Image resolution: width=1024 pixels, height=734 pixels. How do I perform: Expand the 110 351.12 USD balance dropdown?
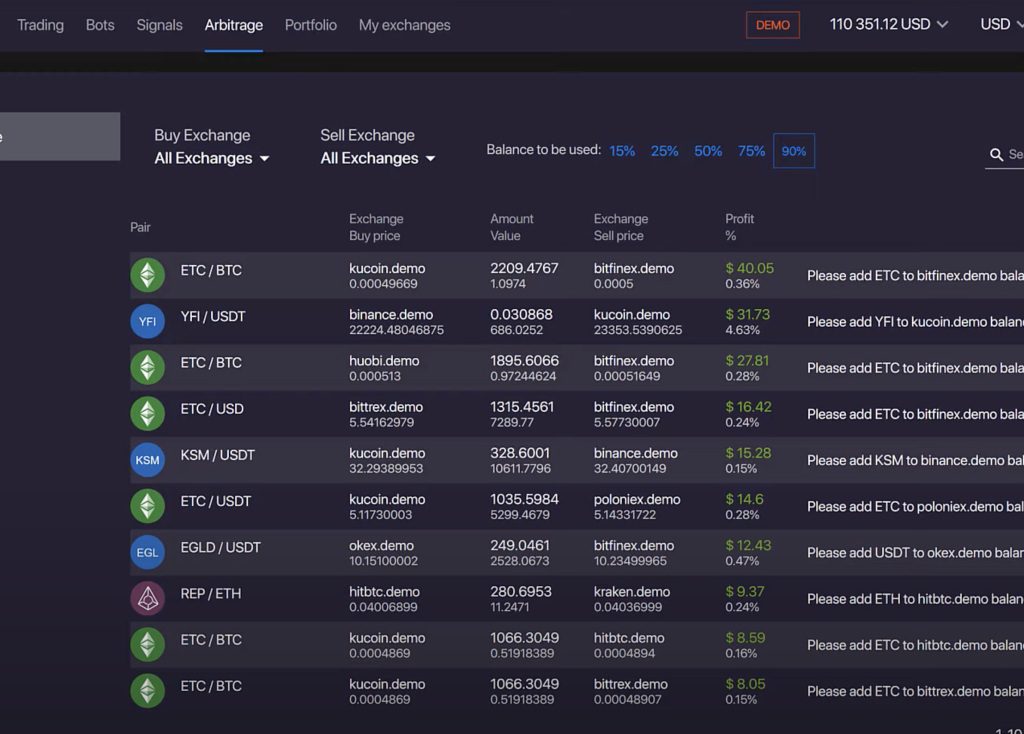point(888,24)
